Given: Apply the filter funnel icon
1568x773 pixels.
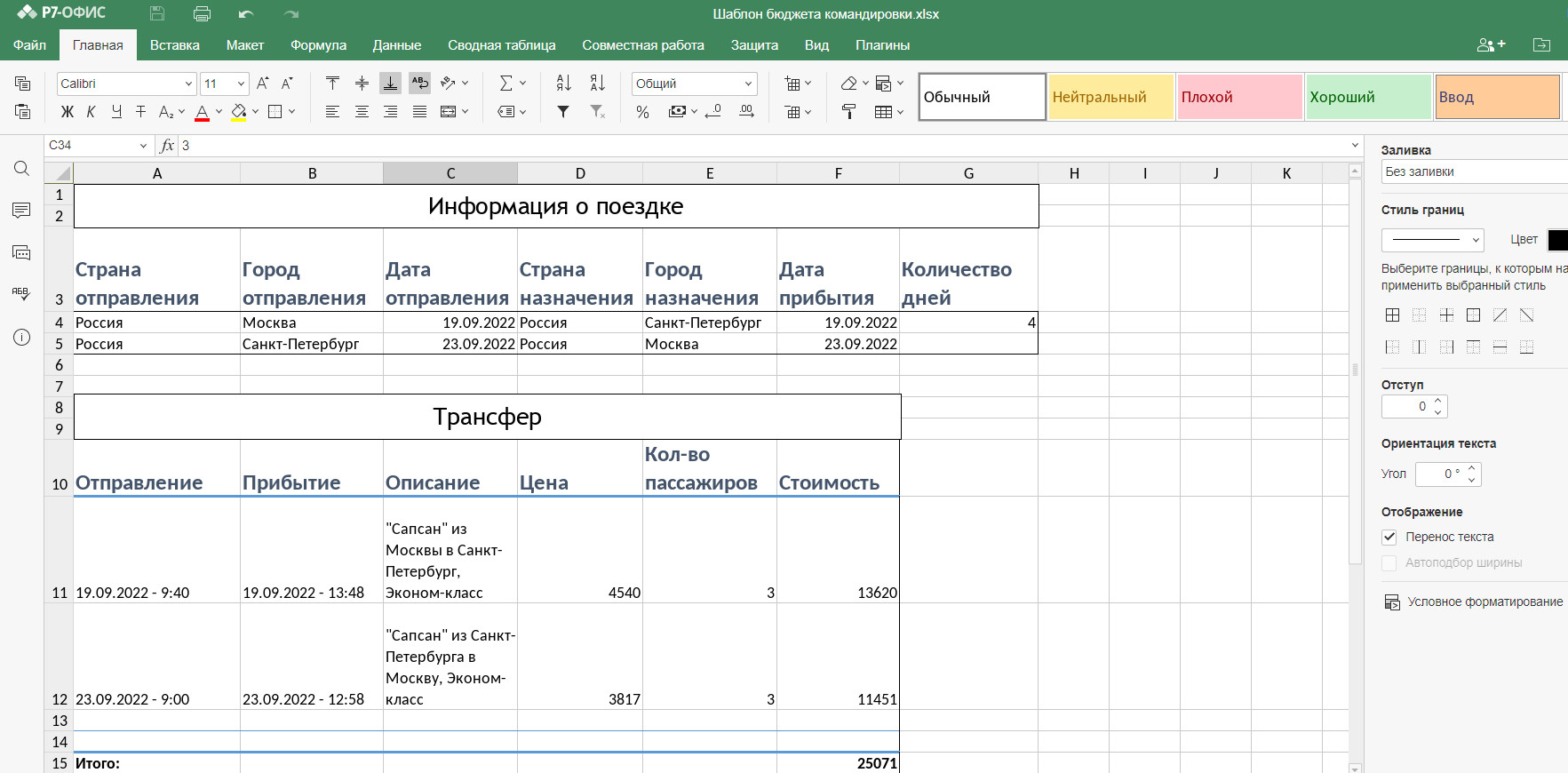Looking at the screenshot, I should (x=563, y=112).
